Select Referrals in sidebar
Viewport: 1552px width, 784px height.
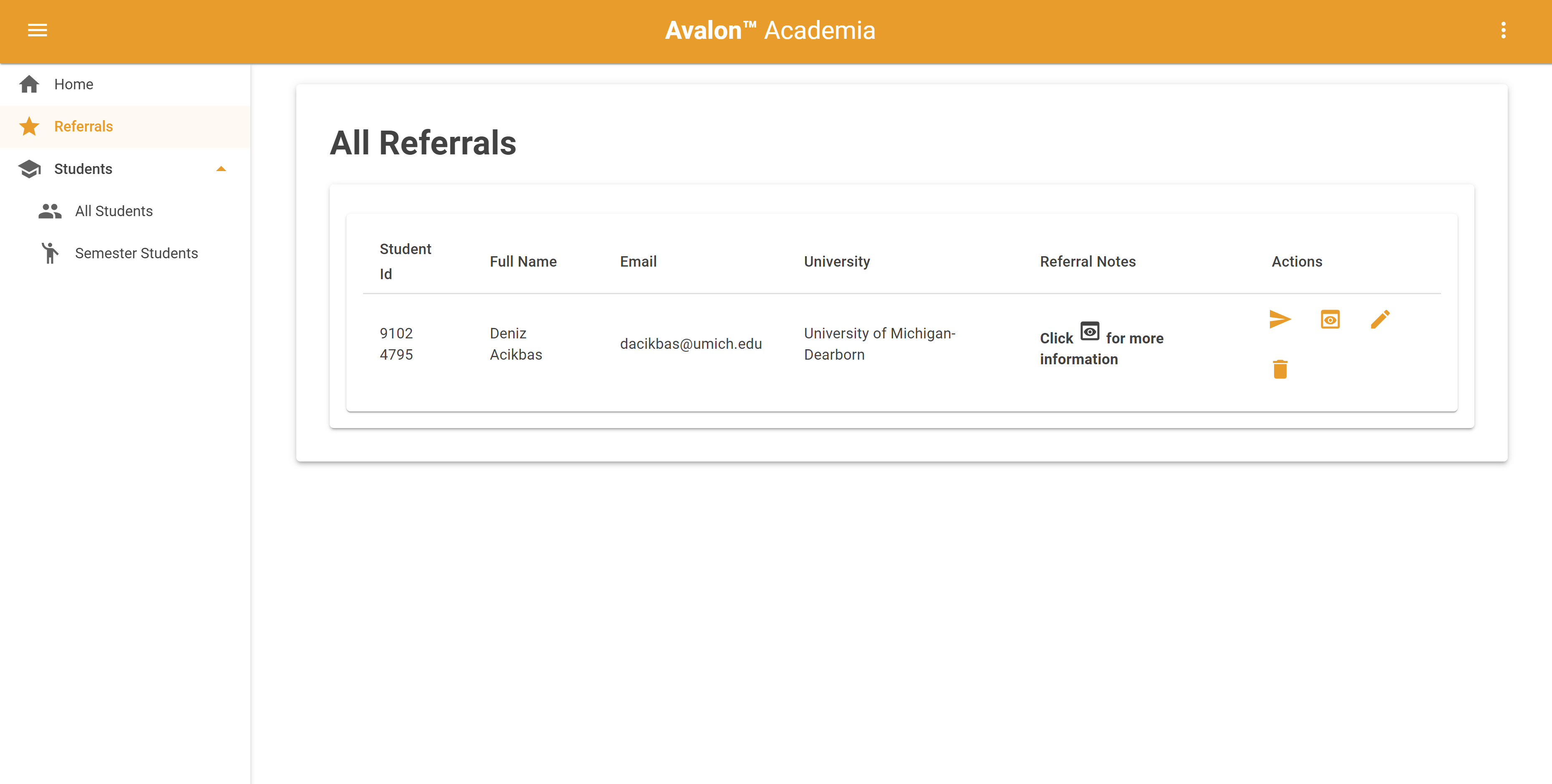pyautogui.click(x=125, y=126)
